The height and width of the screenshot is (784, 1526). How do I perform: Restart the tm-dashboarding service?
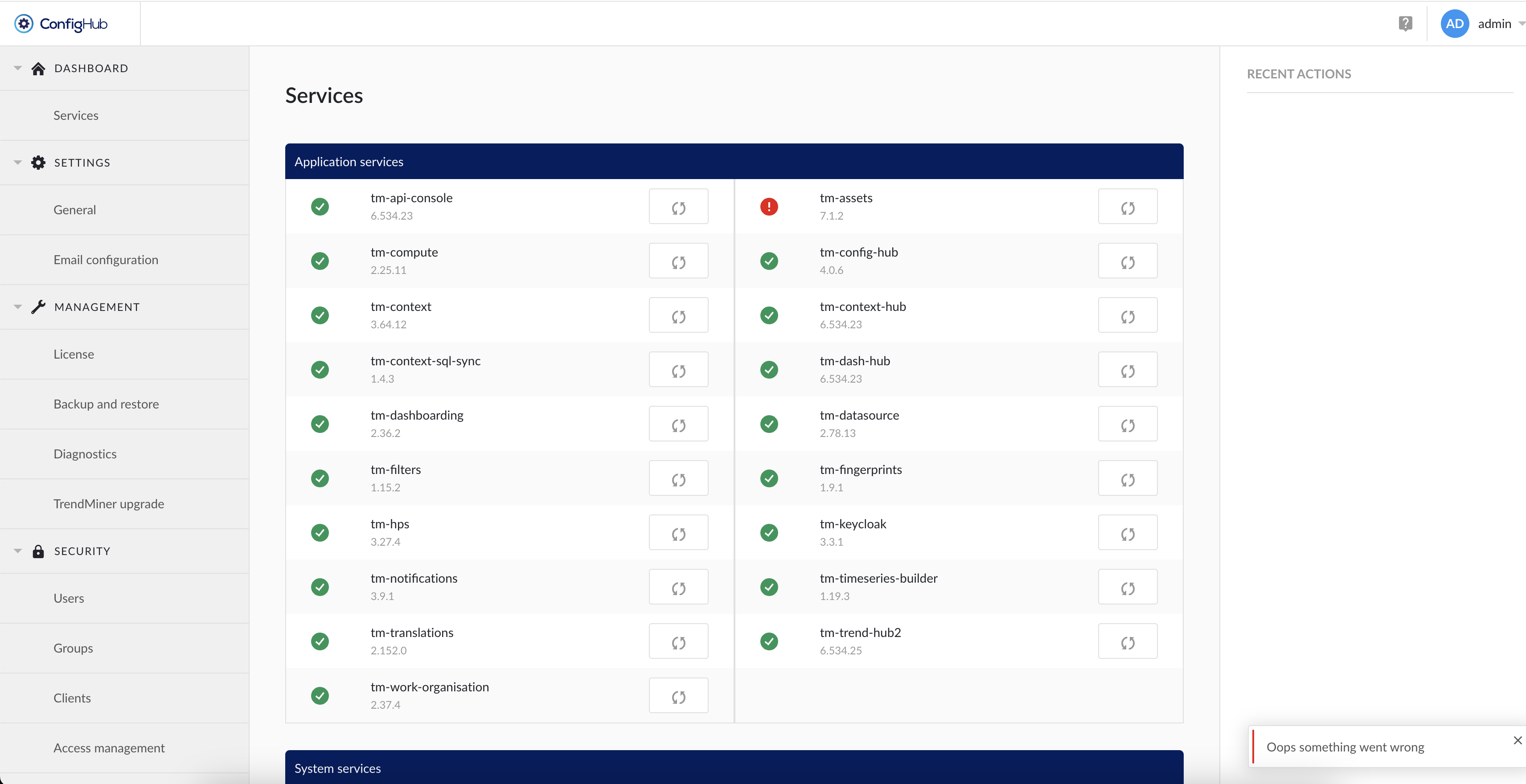coord(678,424)
